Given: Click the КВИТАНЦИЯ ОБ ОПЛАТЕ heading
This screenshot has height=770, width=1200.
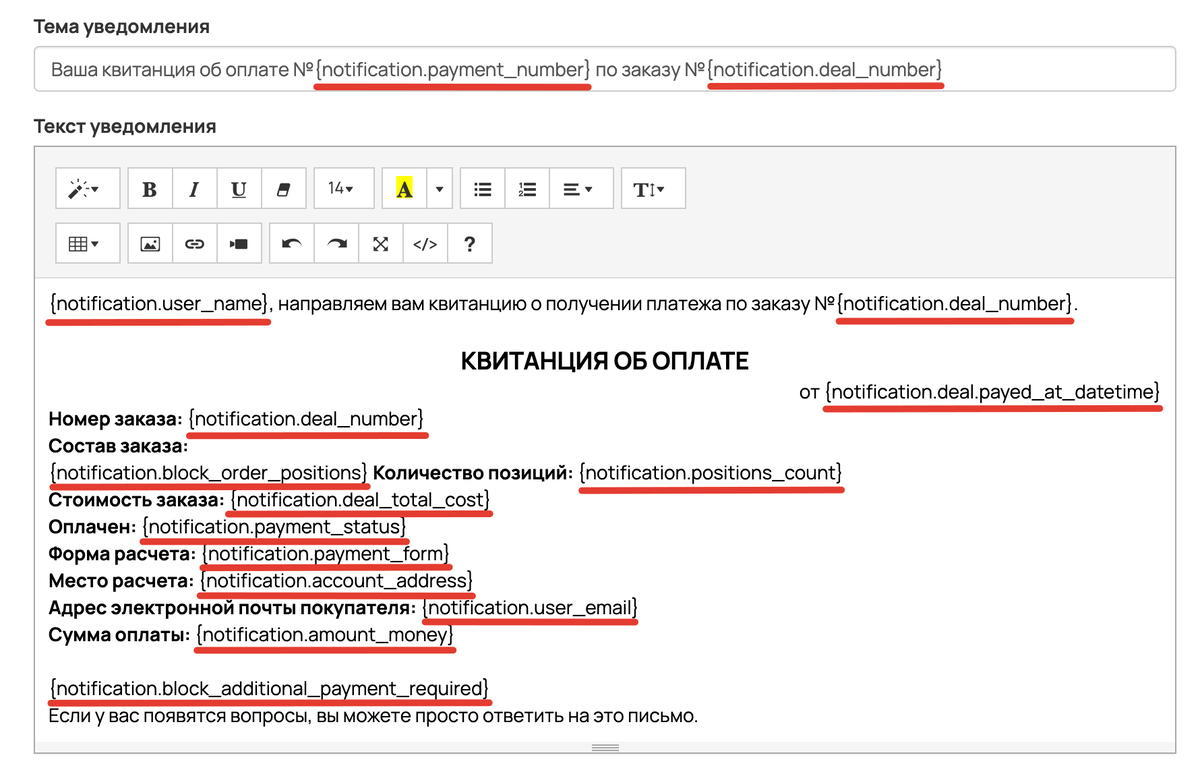Looking at the screenshot, I should pyautogui.click(x=605, y=361).
